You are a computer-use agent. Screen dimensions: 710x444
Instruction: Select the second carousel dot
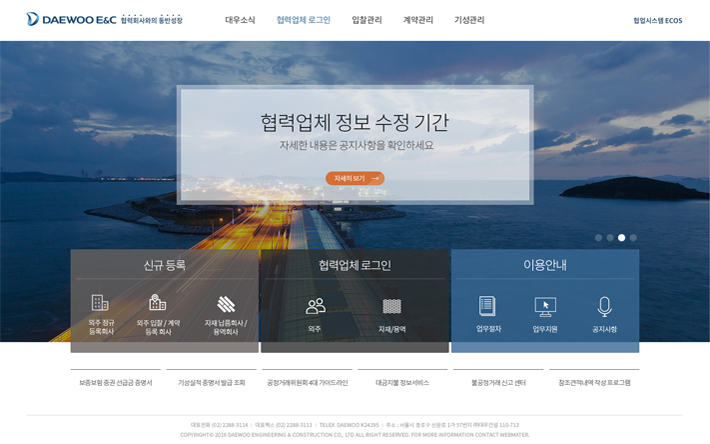pyautogui.click(x=610, y=238)
